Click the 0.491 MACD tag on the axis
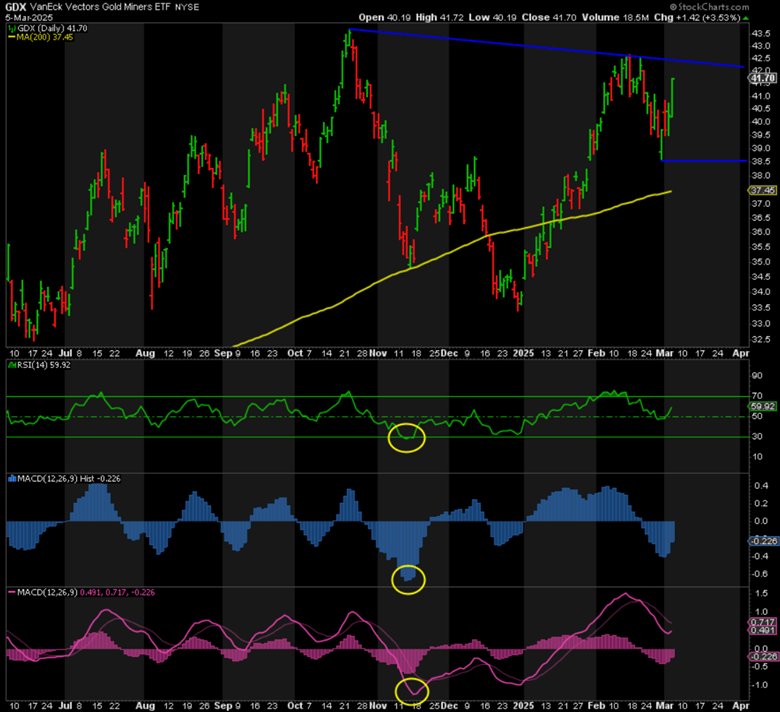780x712 pixels. coord(763,630)
